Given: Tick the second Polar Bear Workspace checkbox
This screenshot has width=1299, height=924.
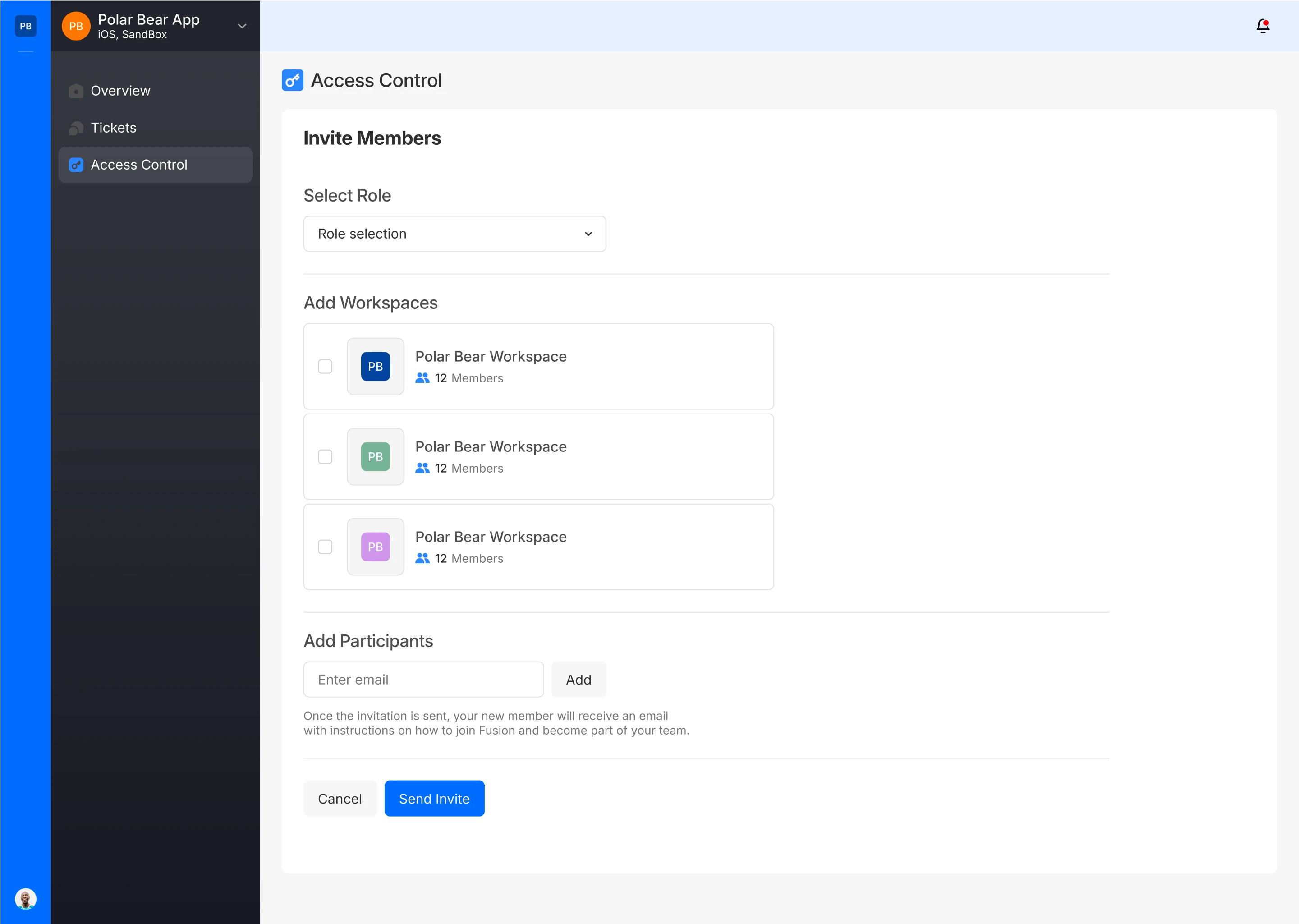Looking at the screenshot, I should 325,456.
